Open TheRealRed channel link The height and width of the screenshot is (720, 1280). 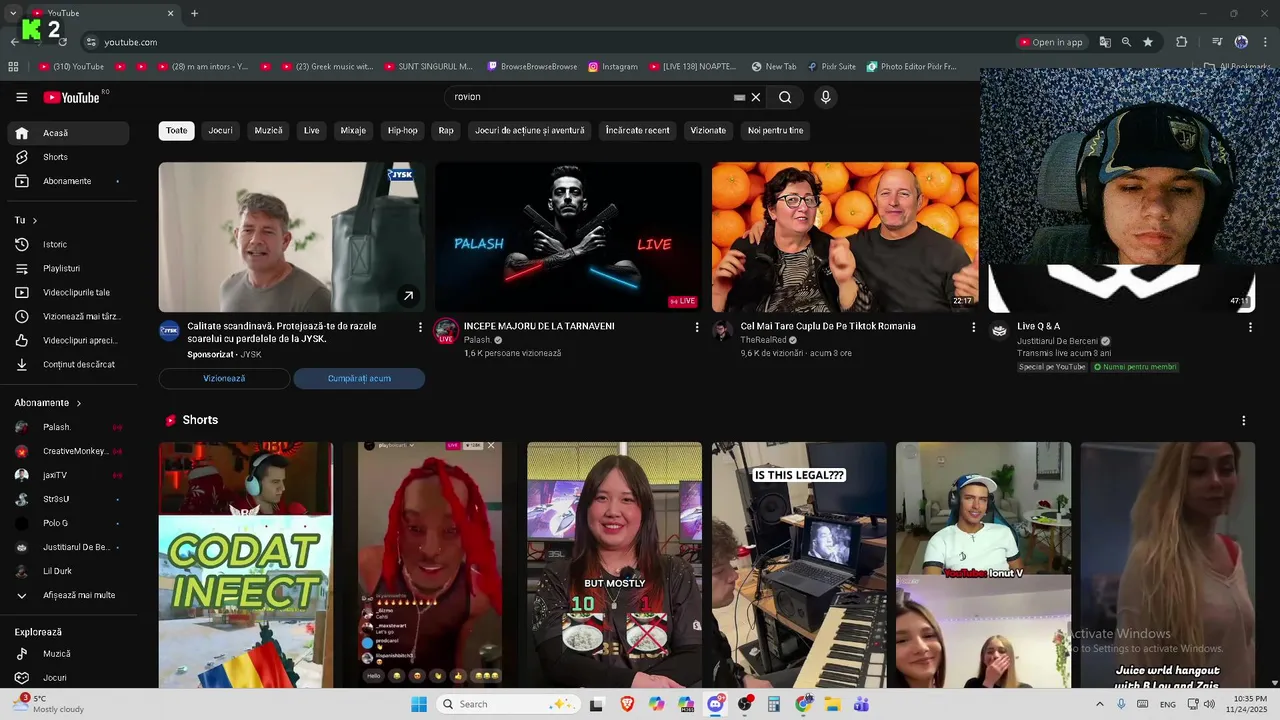click(763, 340)
